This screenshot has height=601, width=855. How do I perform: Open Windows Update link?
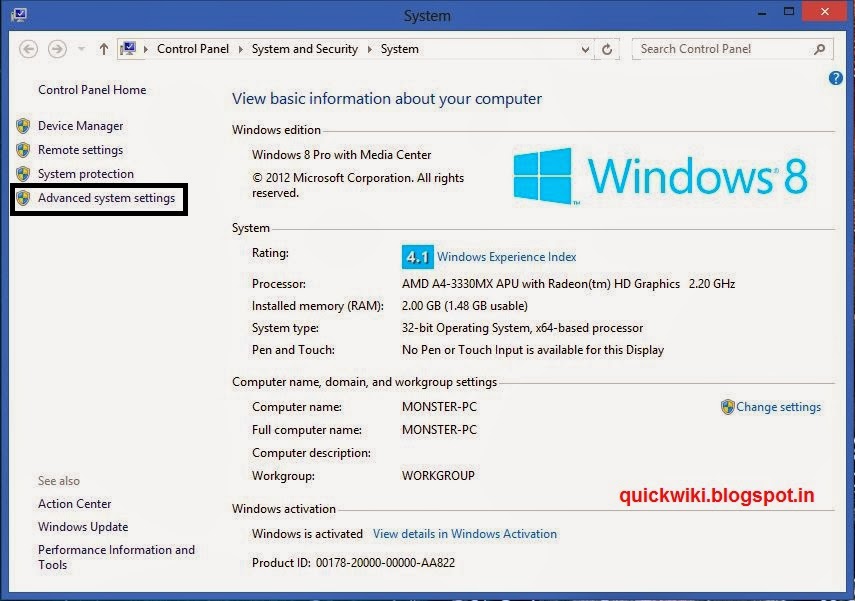click(83, 527)
